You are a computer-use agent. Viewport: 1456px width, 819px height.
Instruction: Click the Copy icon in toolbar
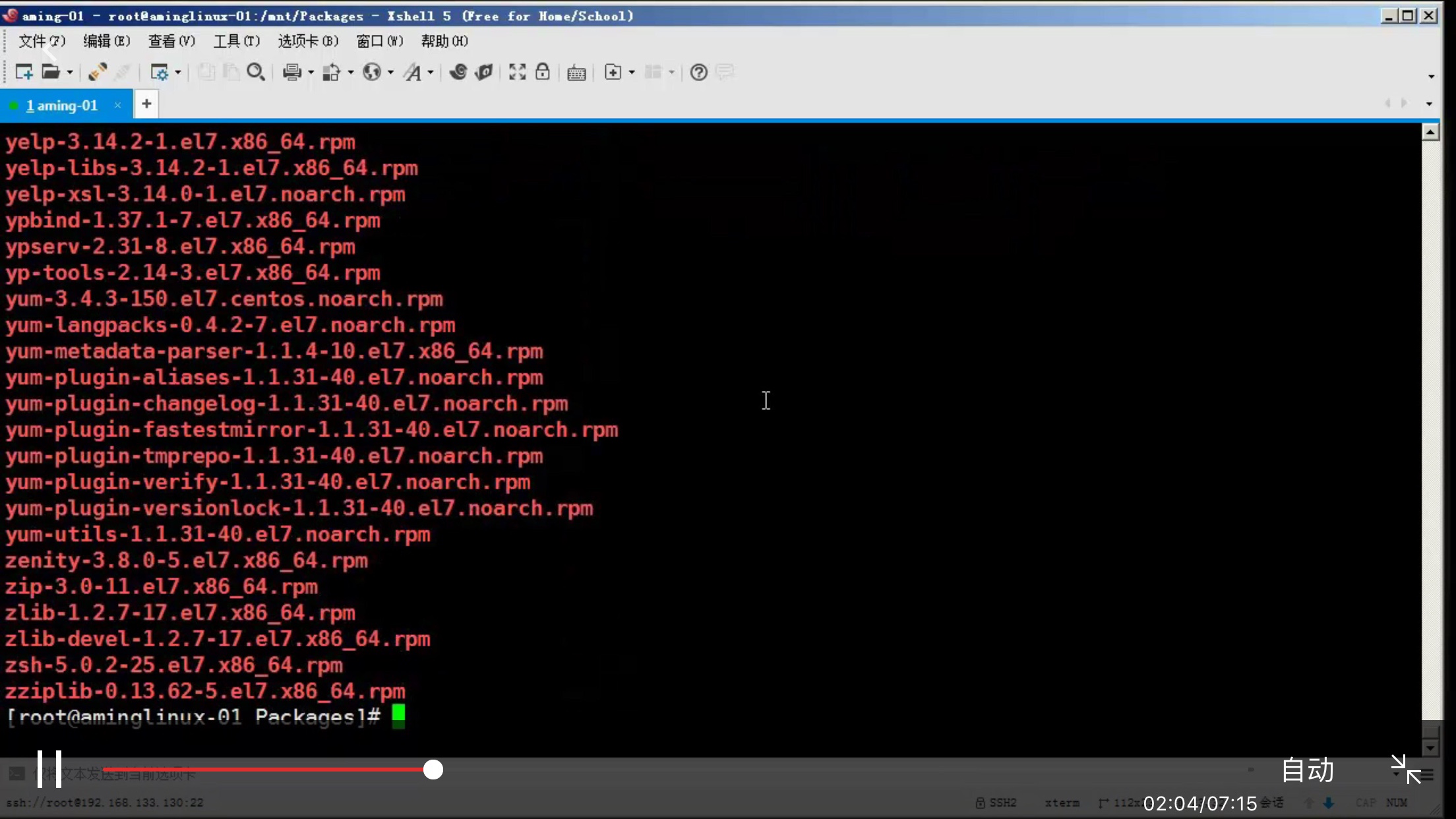point(206,72)
